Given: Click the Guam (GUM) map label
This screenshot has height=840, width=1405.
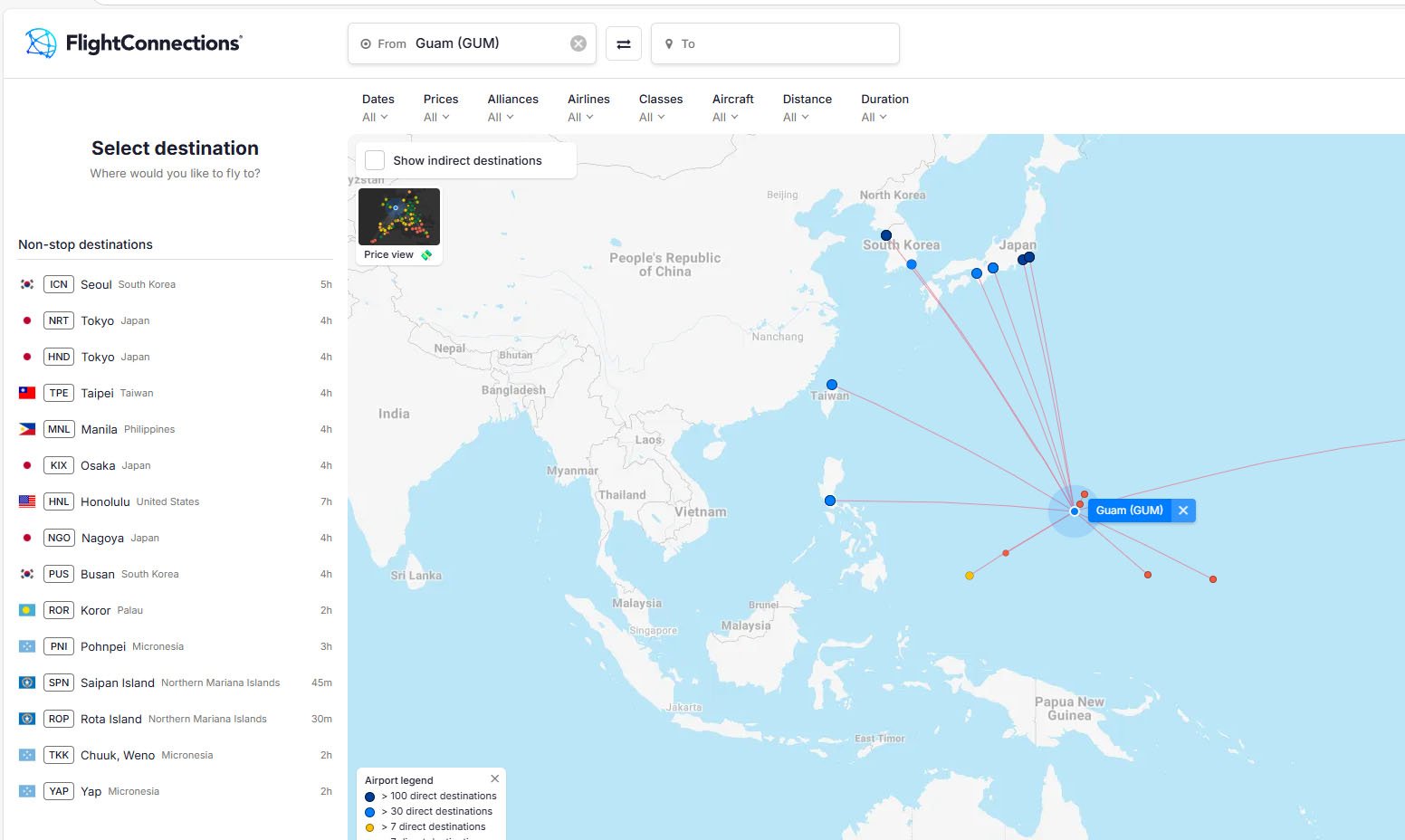Looking at the screenshot, I should click(x=1130, y=511).
